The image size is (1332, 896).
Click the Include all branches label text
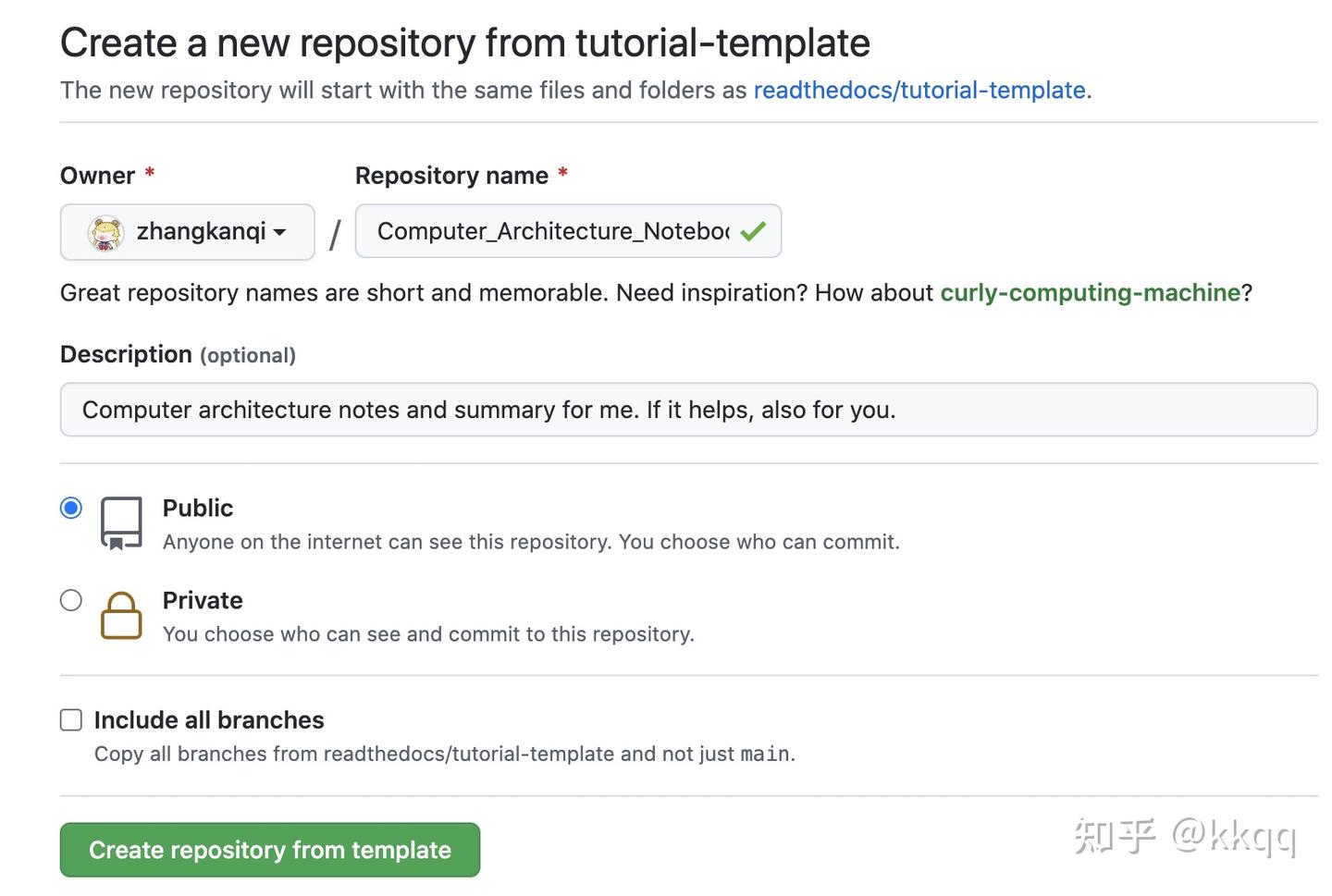point(207,719)
